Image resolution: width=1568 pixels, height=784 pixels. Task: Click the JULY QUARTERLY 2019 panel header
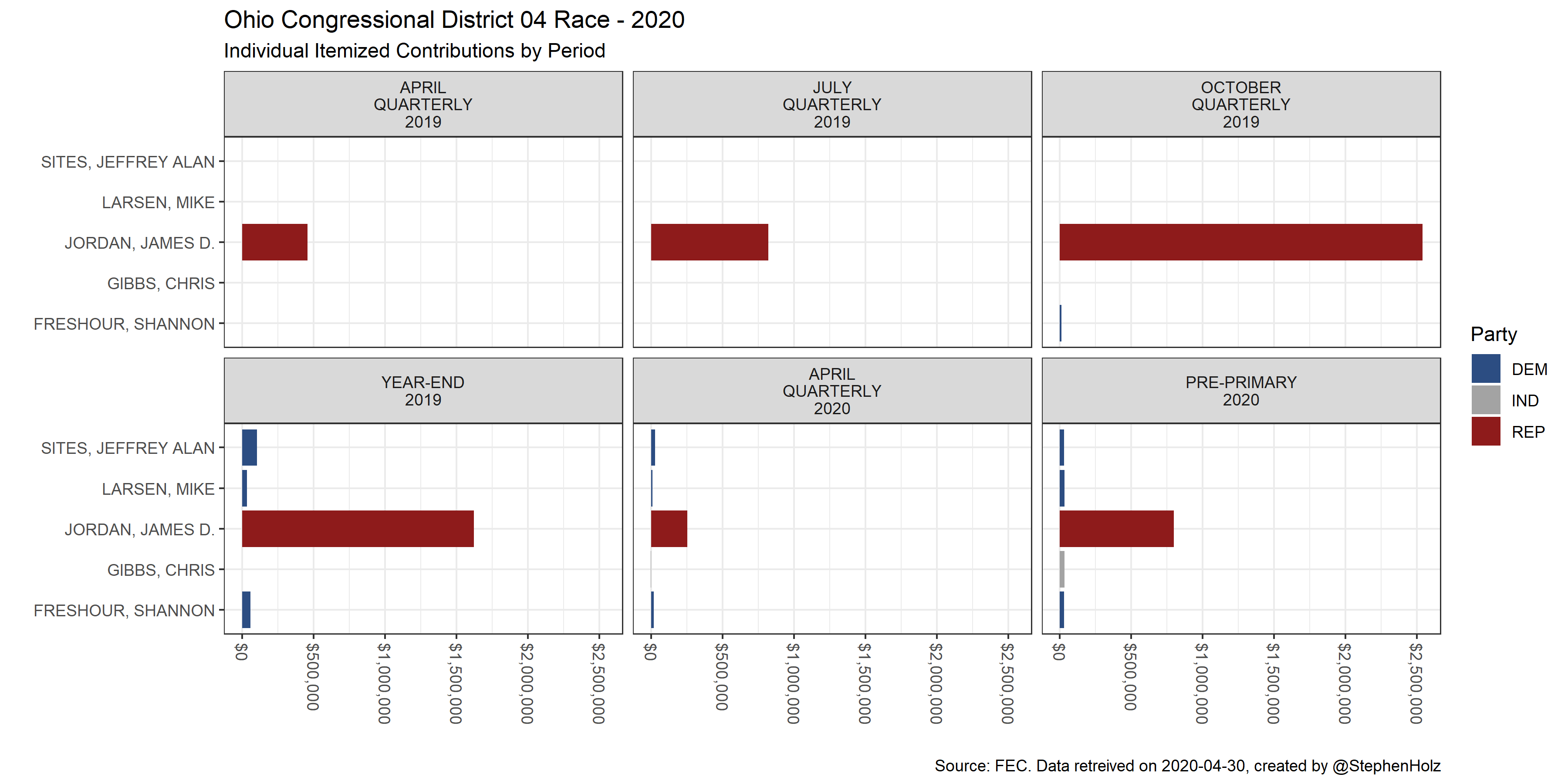point(831,104)
